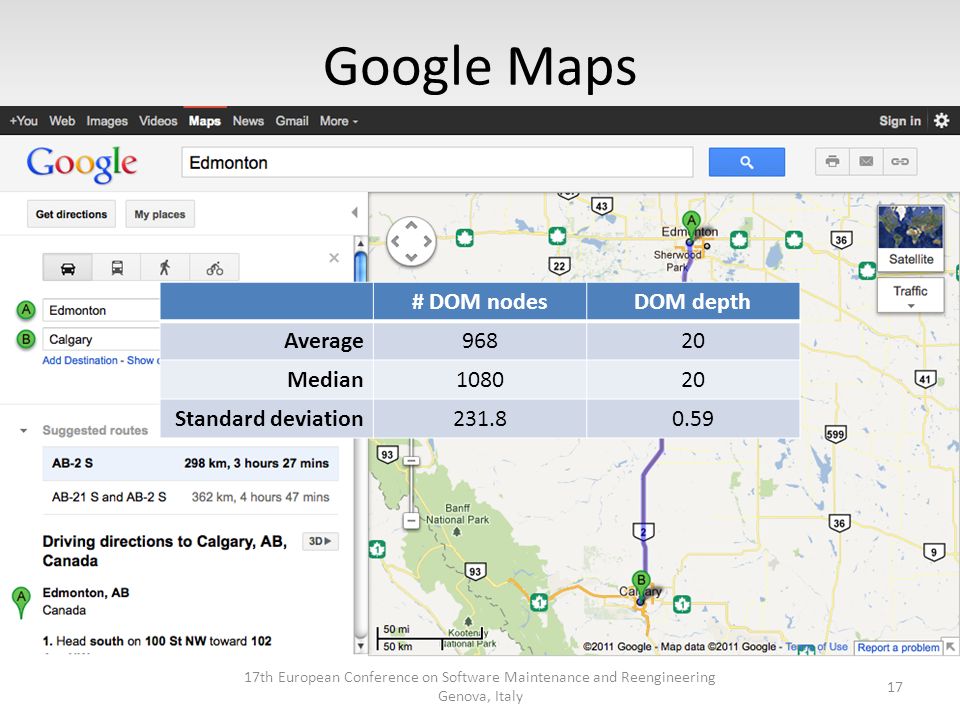Open the News menu item
Viewport: 960px width, 720px height.
[x=248, y=121]
